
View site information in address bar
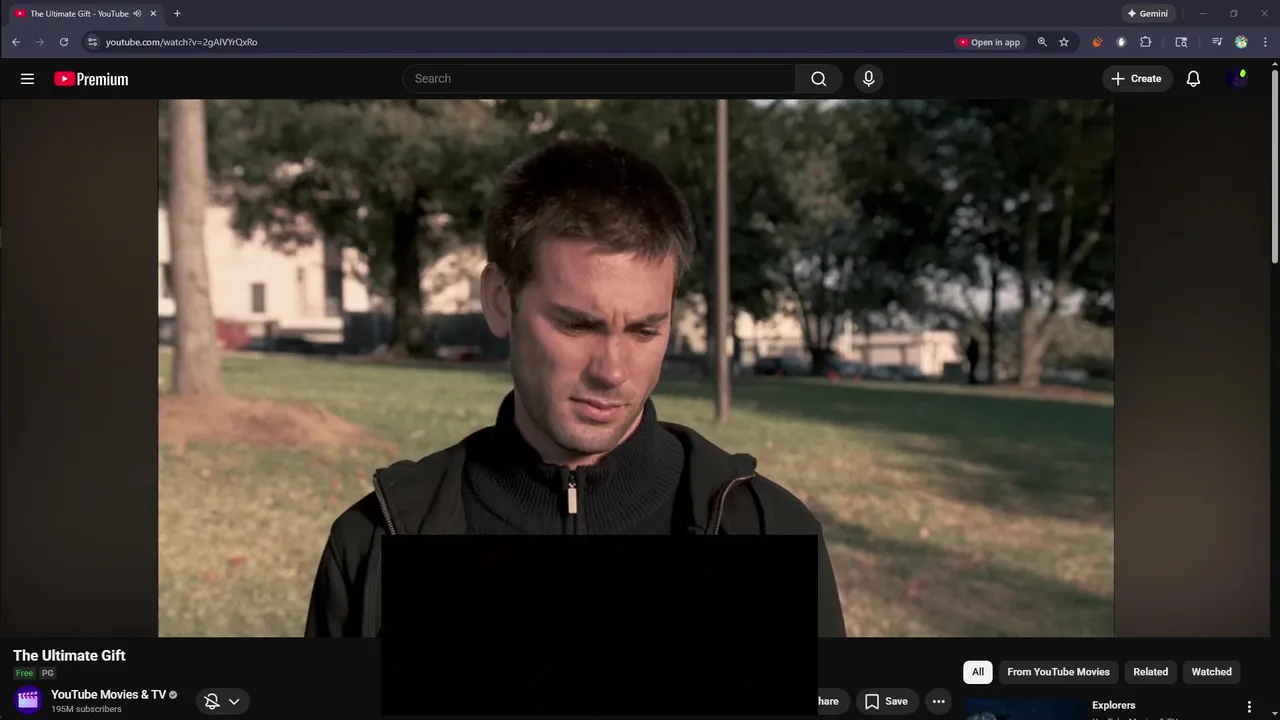point(92,42)
